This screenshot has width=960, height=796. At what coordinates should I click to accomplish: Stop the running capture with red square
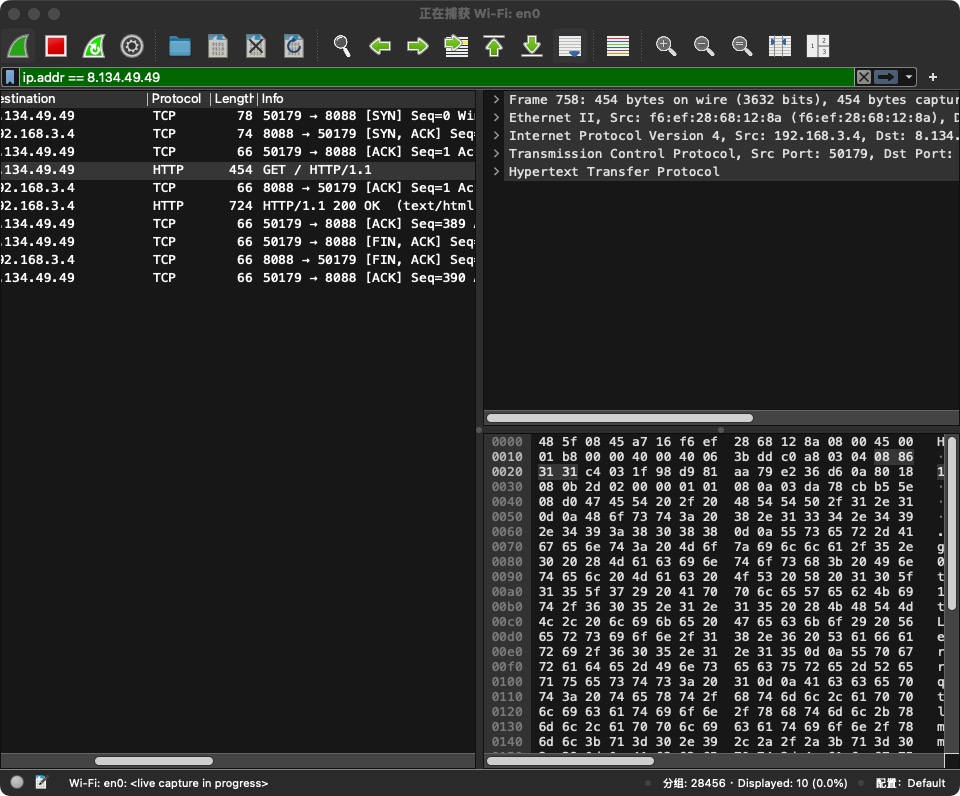(x=56, y=46)
